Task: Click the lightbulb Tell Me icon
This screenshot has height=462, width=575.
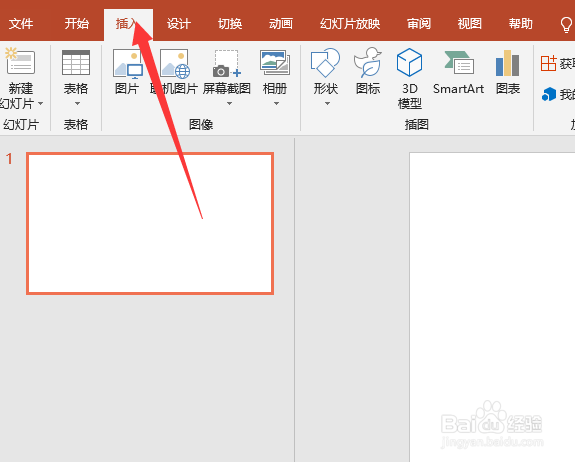Action: [x=566, y=25]
